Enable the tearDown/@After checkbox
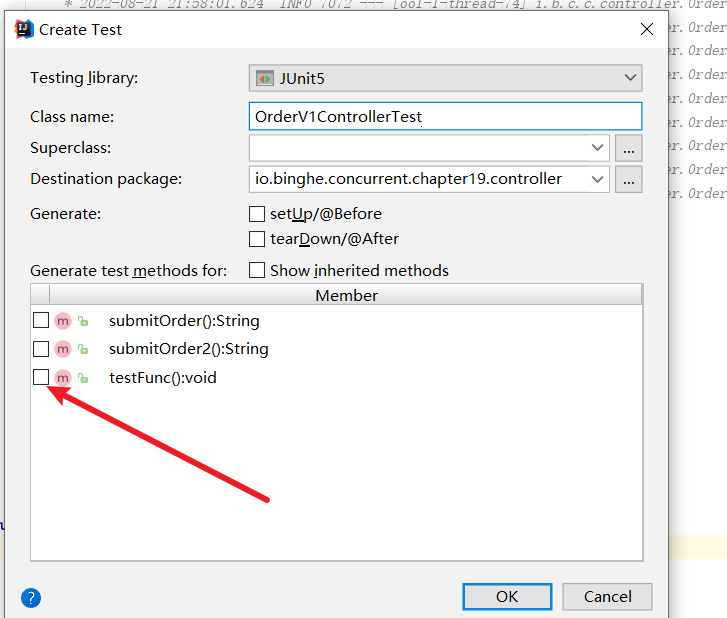The width and height of the screenshot is (727, 618). [x=257, y=239]
